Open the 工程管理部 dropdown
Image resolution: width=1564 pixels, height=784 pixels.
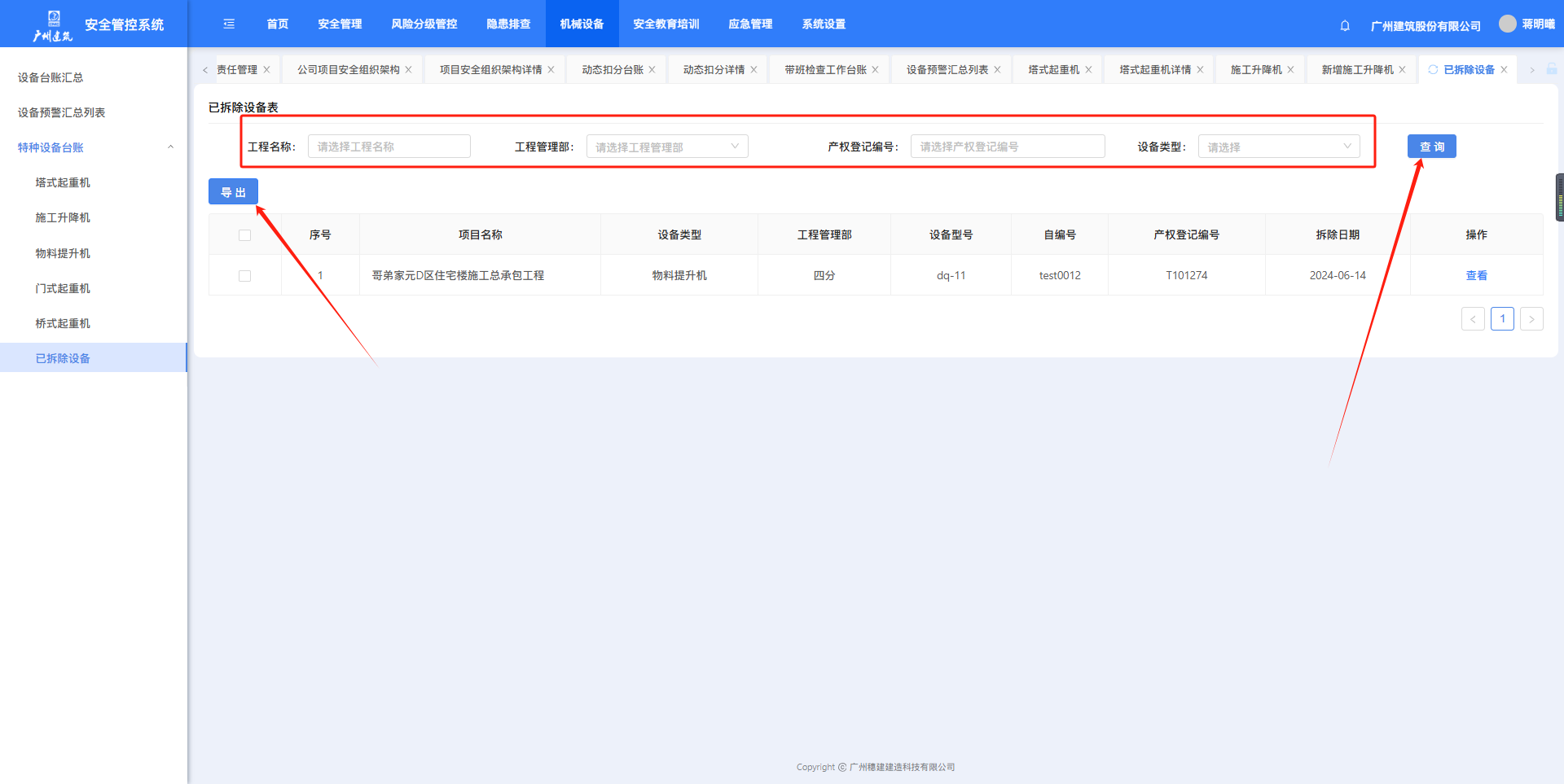(666, 147)
